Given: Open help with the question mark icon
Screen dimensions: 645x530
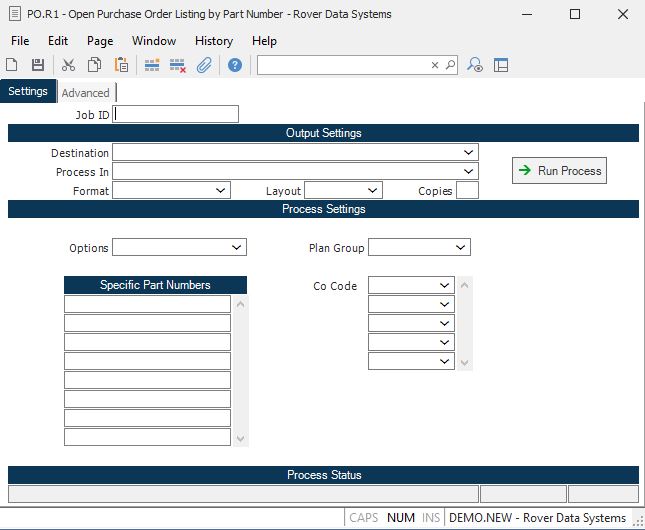Looking at the screenshot, I should tap(235, 65).
